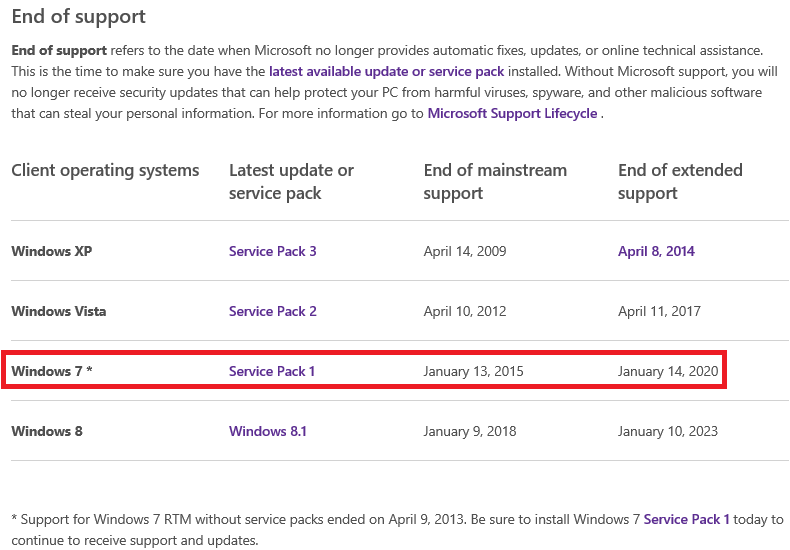Open the Microsoft Support Lifecycle link
Viewport: 790px width, 550px height.
(512, 113)
